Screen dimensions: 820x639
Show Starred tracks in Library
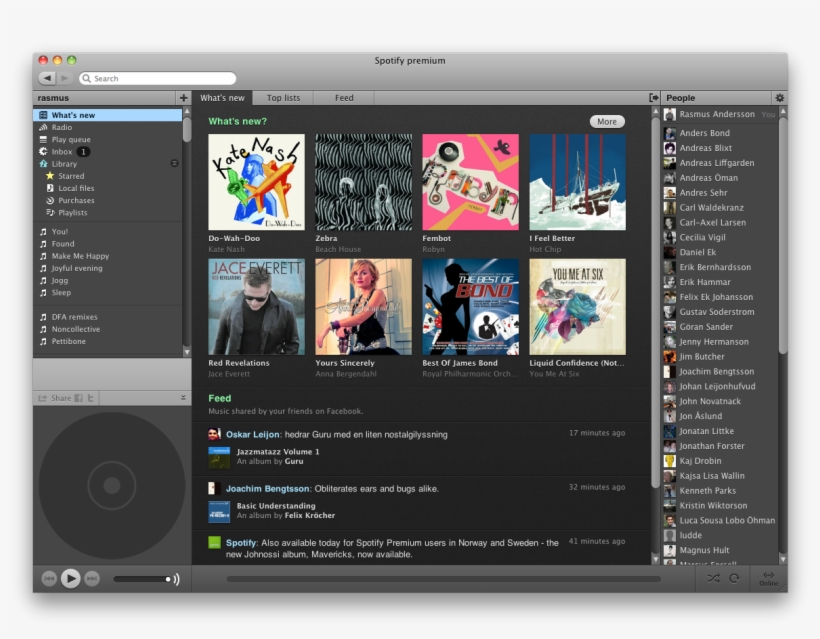[x=70, y=176]
